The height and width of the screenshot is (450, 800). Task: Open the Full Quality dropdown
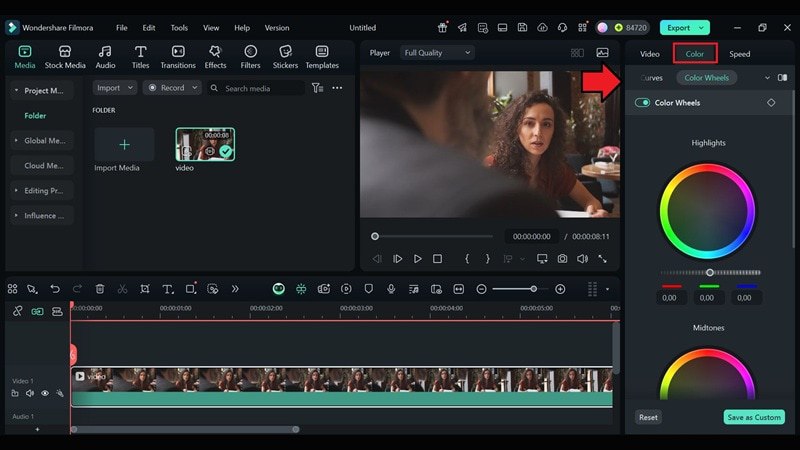click(436, 53)
